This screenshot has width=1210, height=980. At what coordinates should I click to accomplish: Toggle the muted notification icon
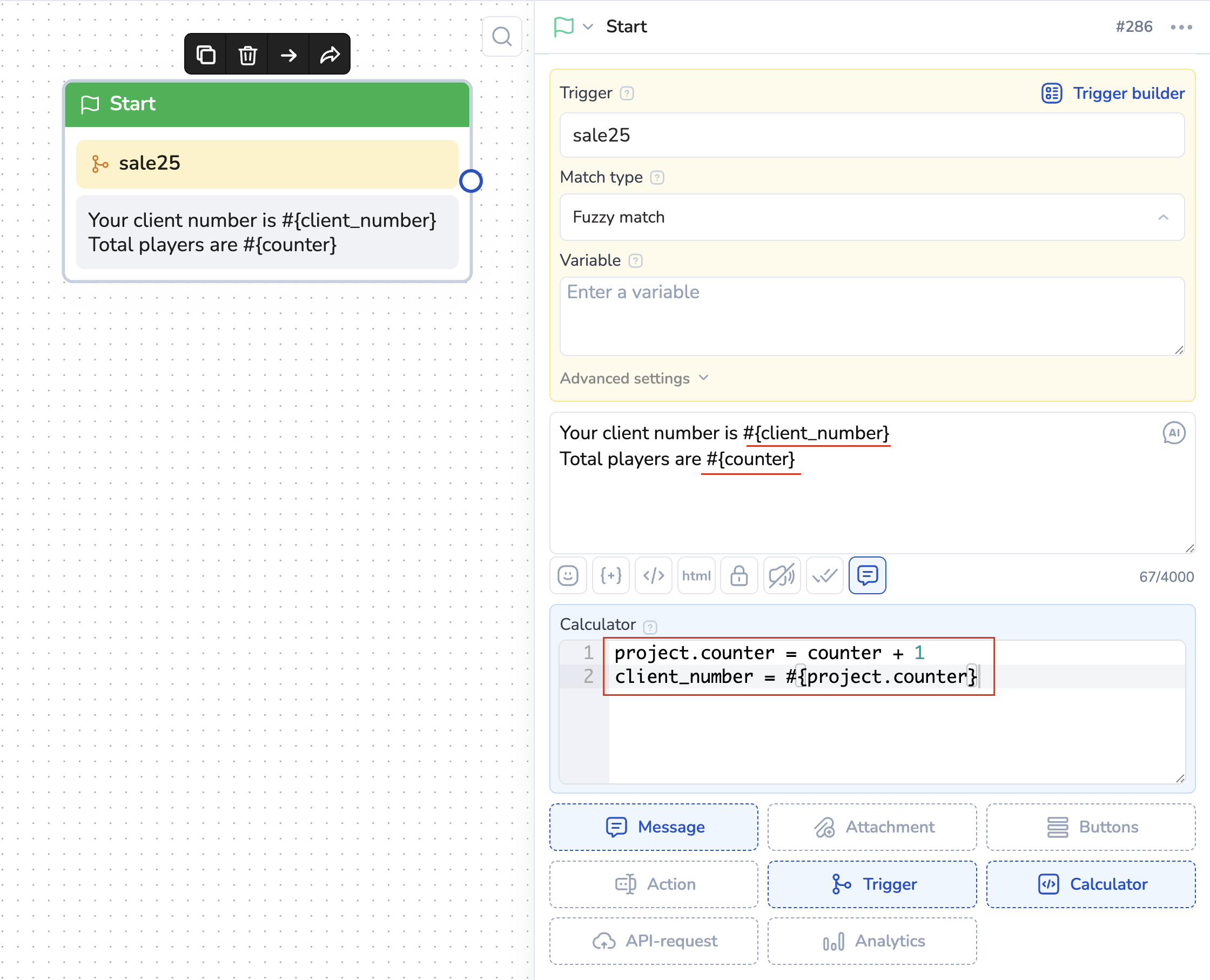pos(782,575)
